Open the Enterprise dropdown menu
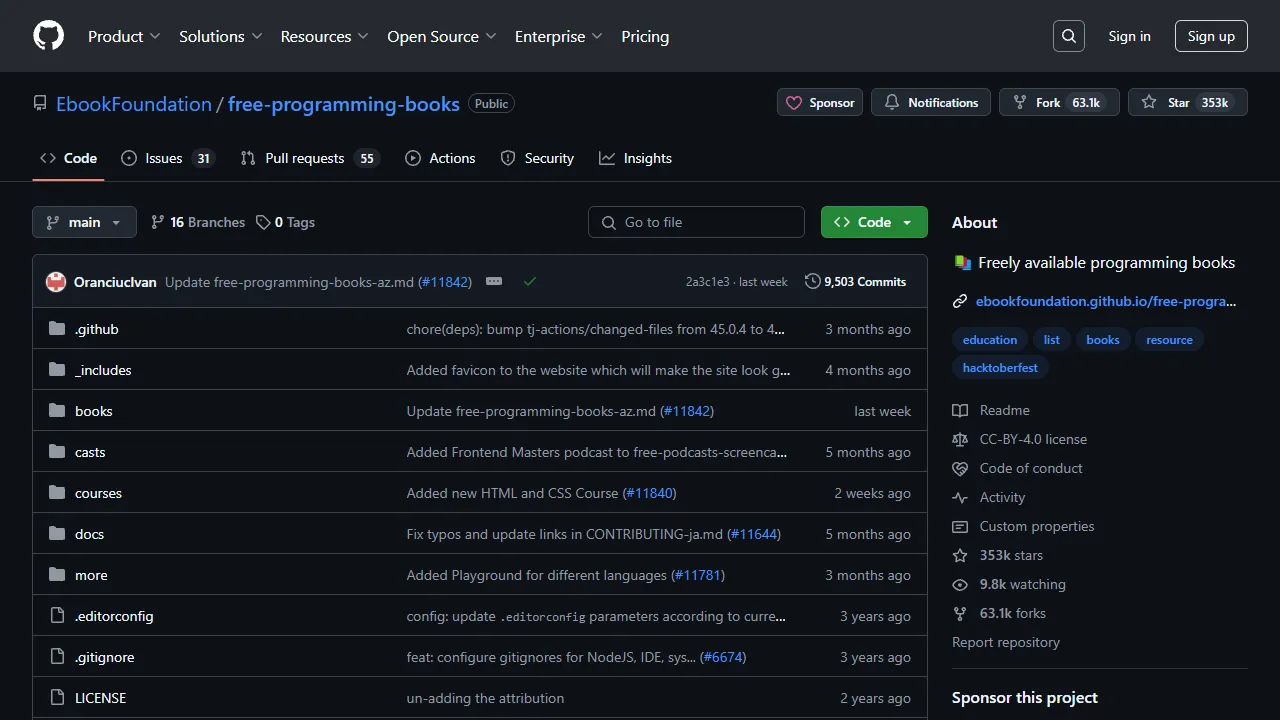The image size is (1280, 720). pos(559,36)
